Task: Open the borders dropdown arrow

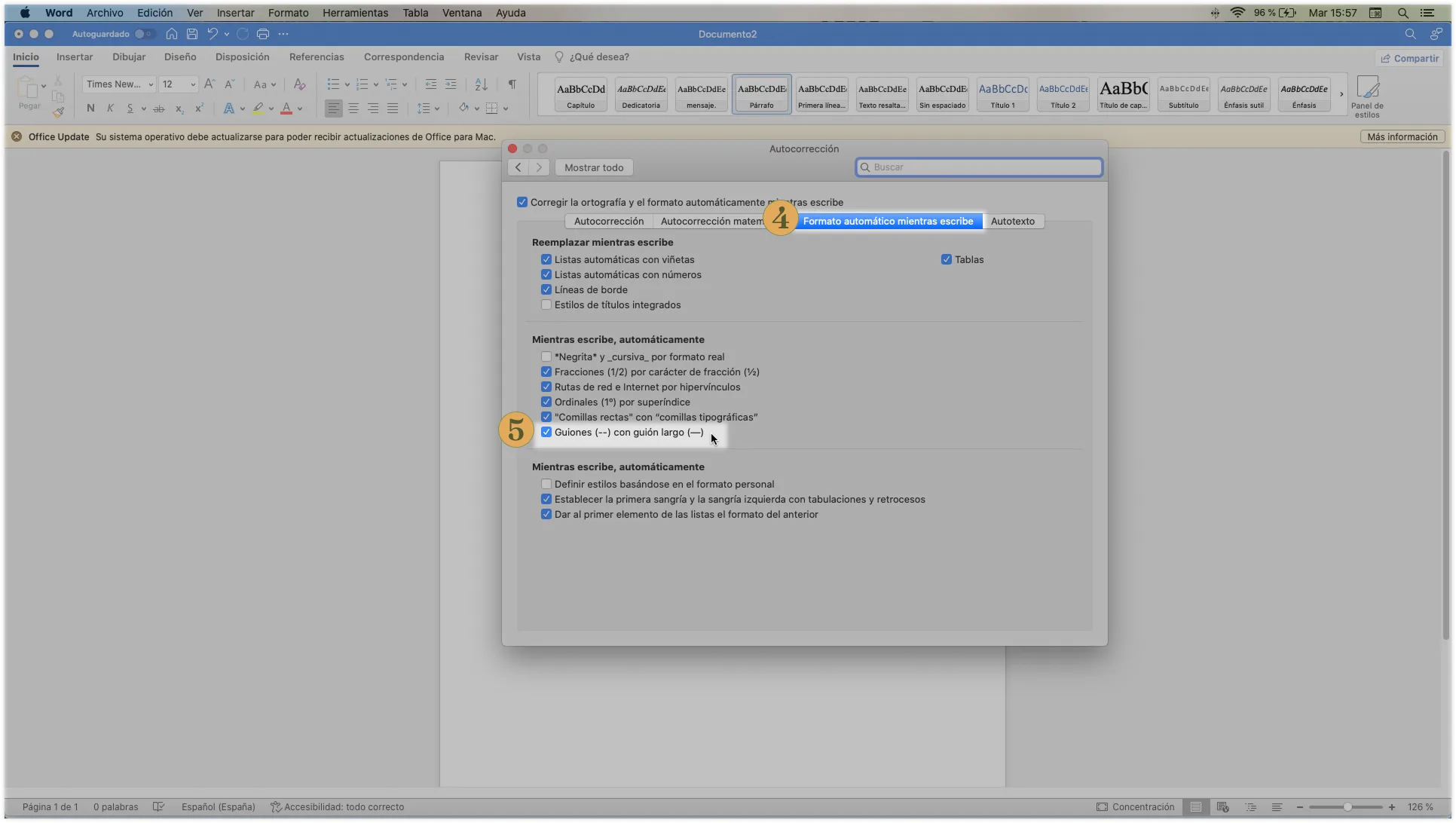Action: pos(506,109)
